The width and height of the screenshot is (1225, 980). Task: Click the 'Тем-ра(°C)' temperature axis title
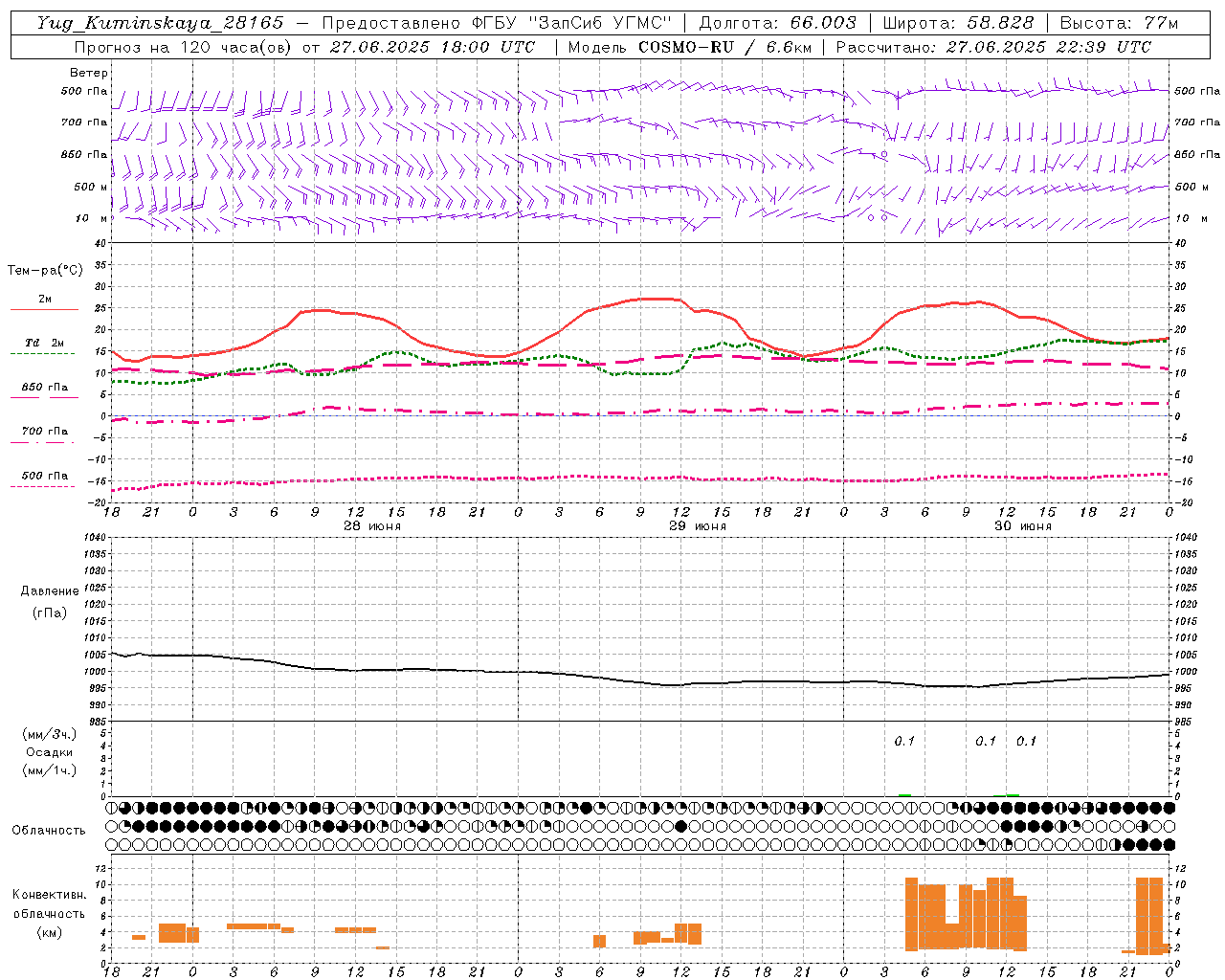[x=45, y=271]
